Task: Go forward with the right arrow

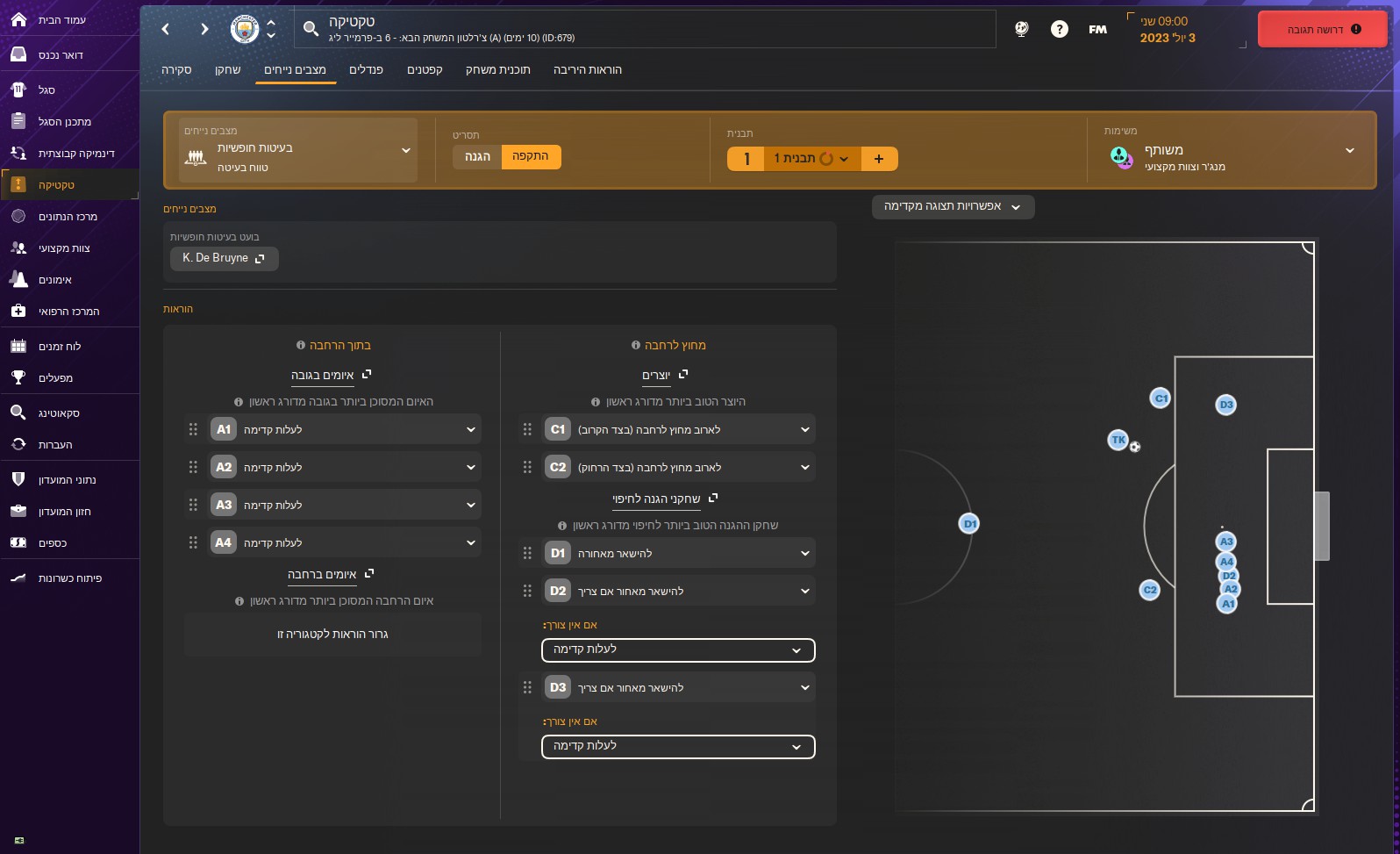Action: (x=204, y=29)
